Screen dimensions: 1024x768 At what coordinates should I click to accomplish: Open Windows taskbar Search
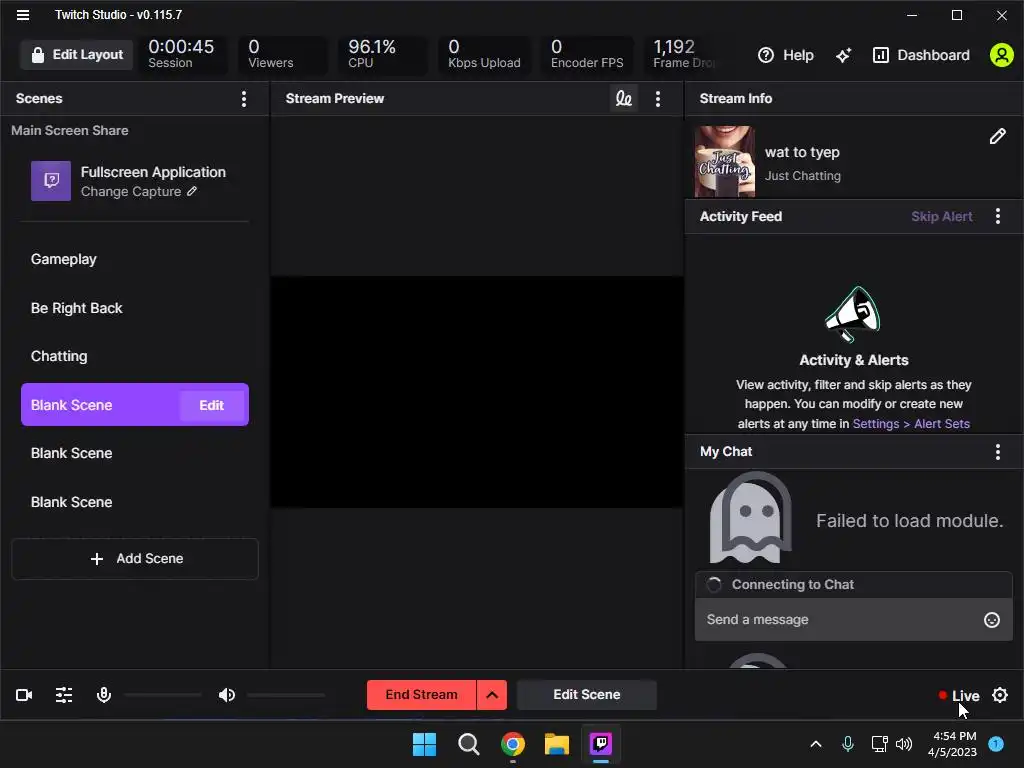coord(468,744)
